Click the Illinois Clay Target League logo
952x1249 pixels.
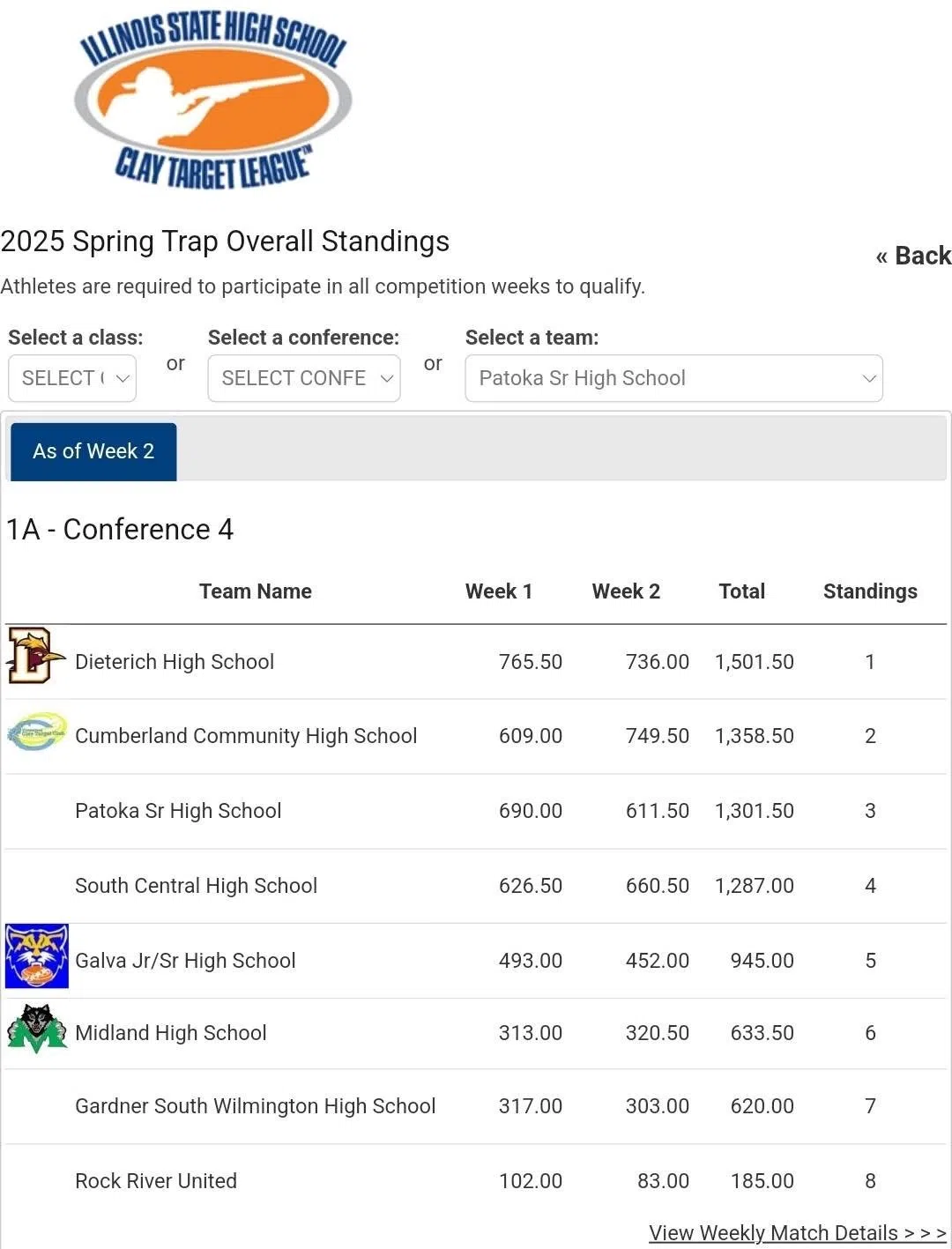click(x=212, y=100)
